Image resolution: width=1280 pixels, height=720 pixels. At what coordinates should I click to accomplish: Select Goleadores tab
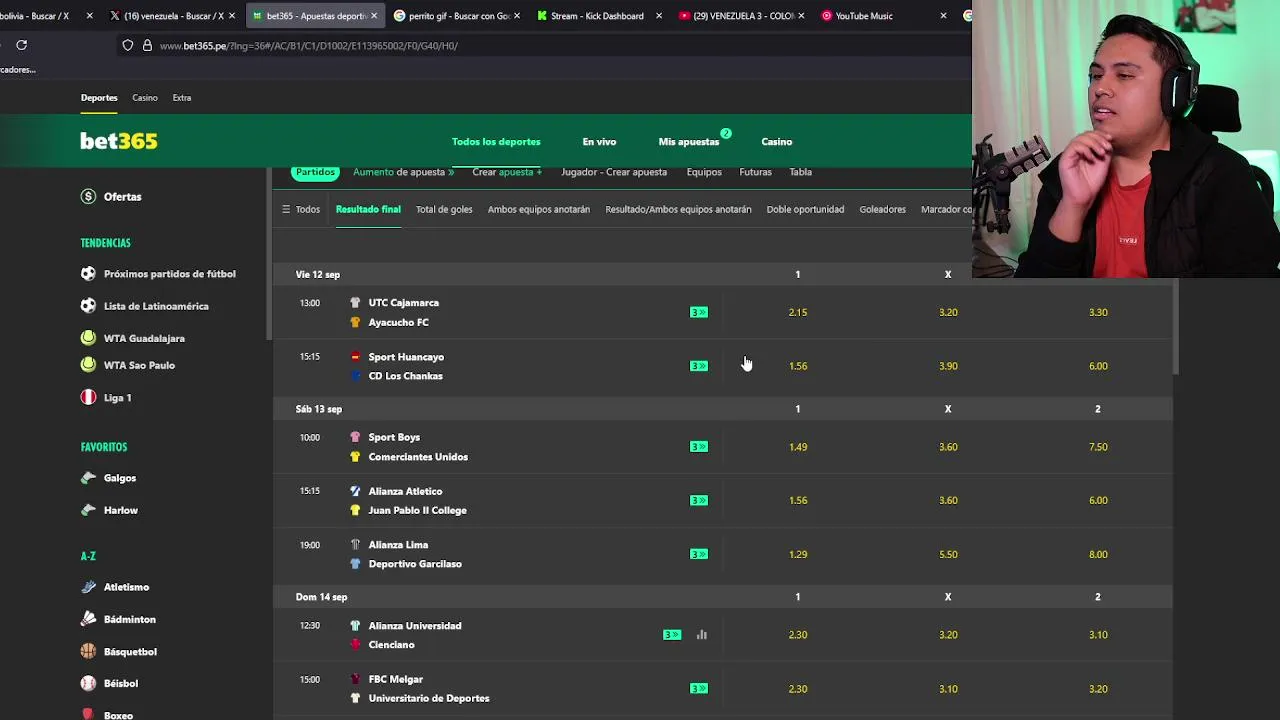coord(882,209)
